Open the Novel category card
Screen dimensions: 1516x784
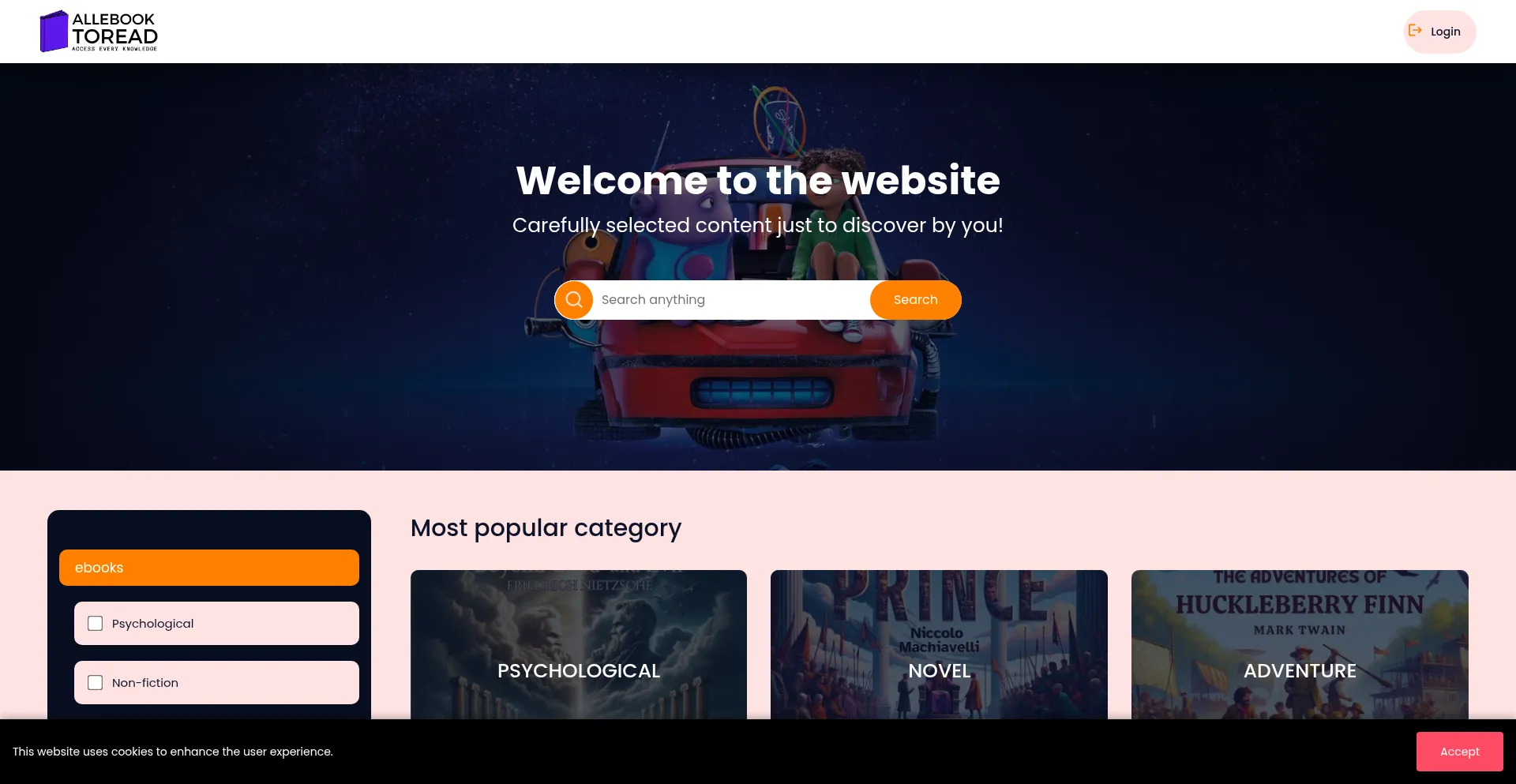click(939, 645)
